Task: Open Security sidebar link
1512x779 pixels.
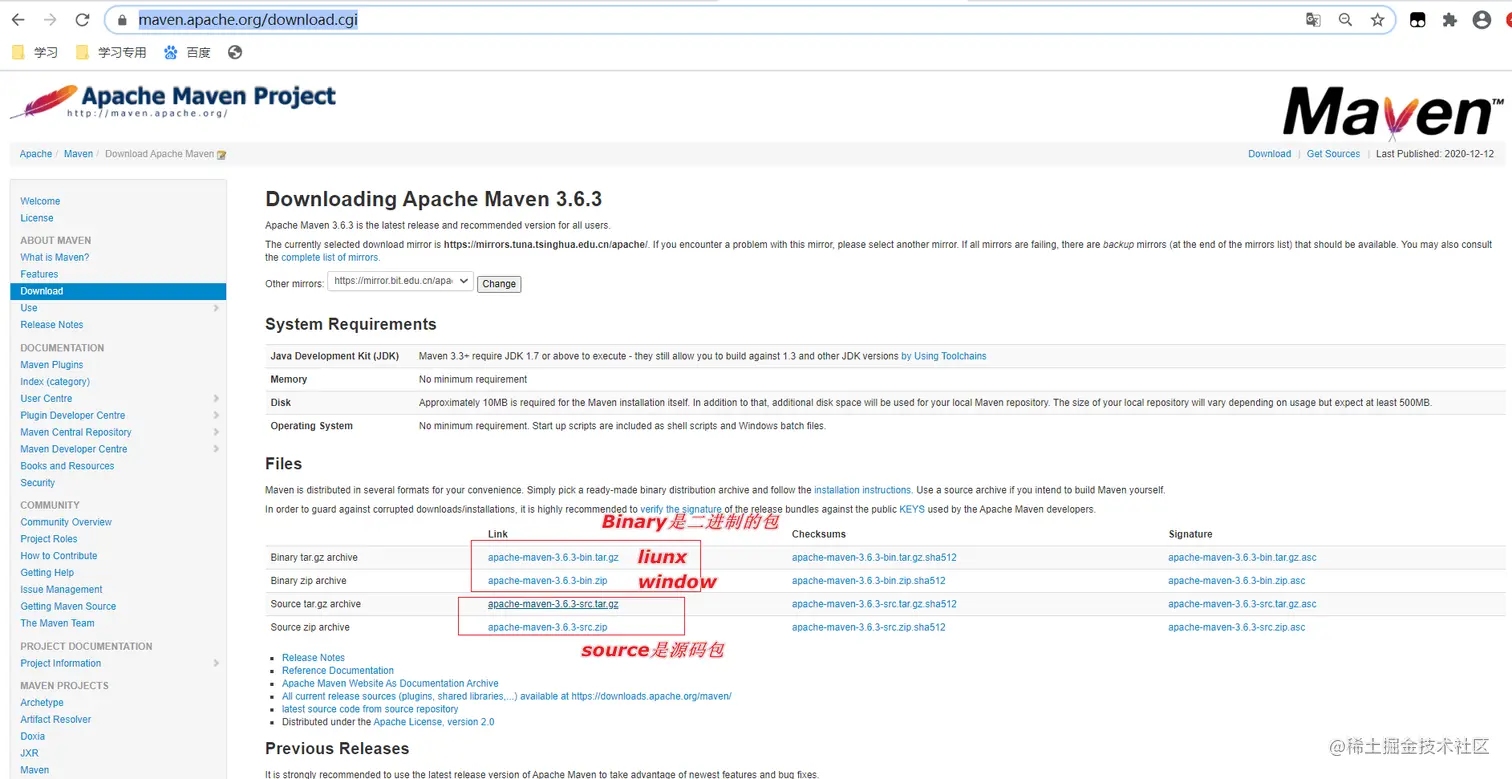Action: pos(38,483)
